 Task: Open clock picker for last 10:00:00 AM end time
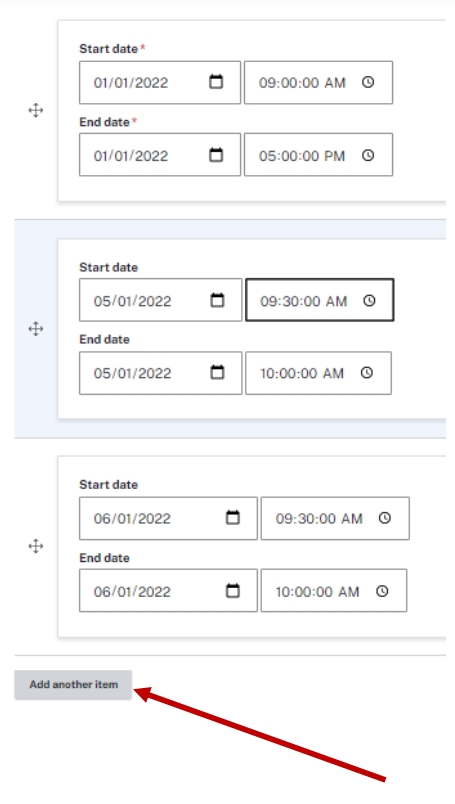pos(382,591)
